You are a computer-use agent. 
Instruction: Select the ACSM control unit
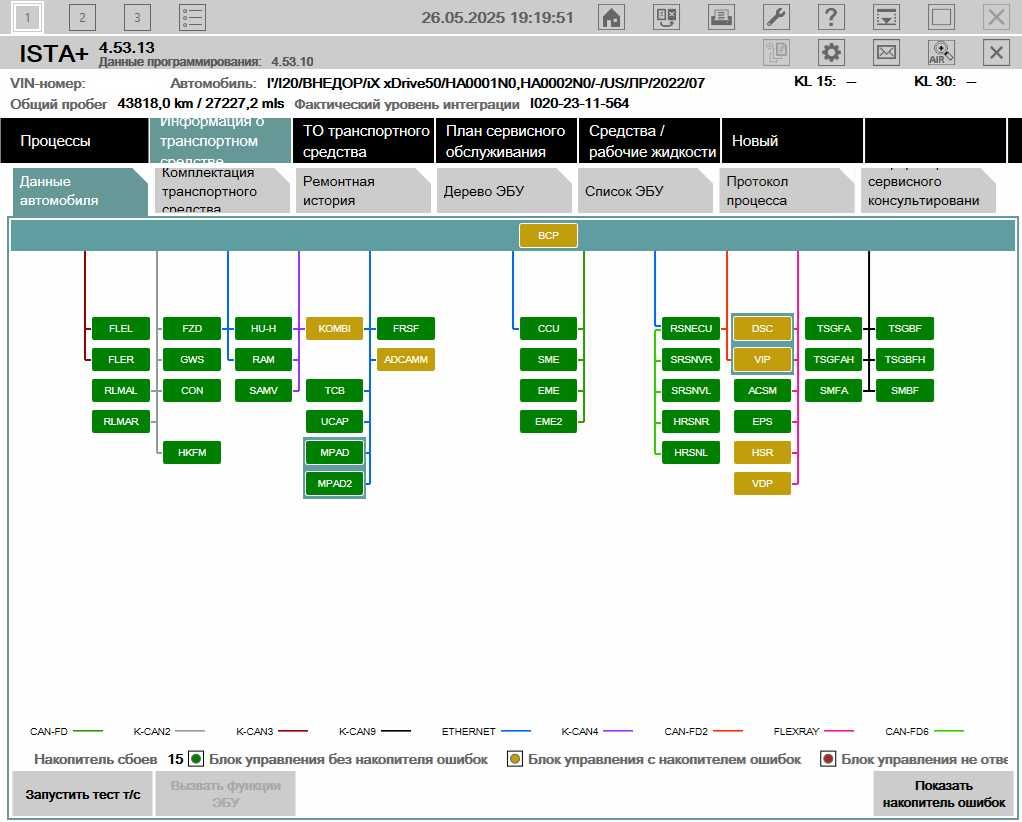762,390
